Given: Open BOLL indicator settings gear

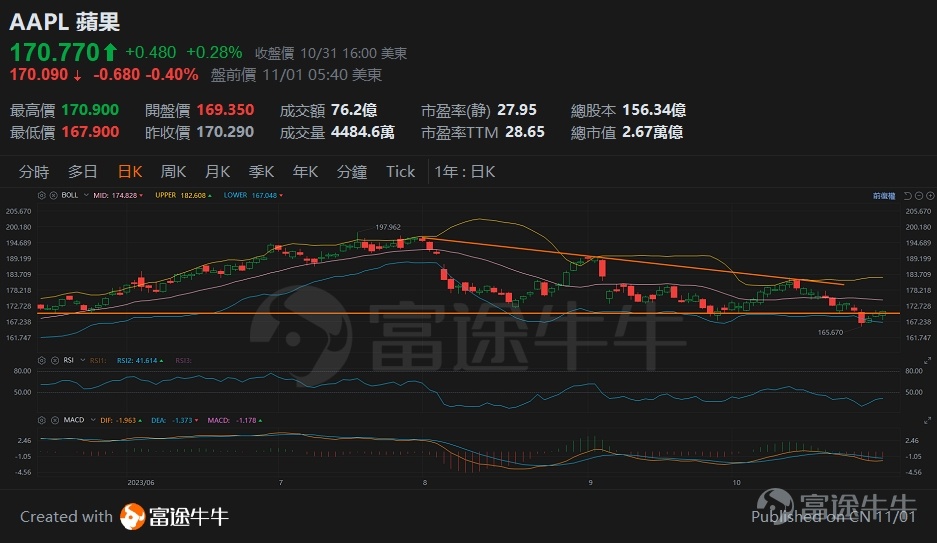Looking at the screenshot, I should click(42, 195).
